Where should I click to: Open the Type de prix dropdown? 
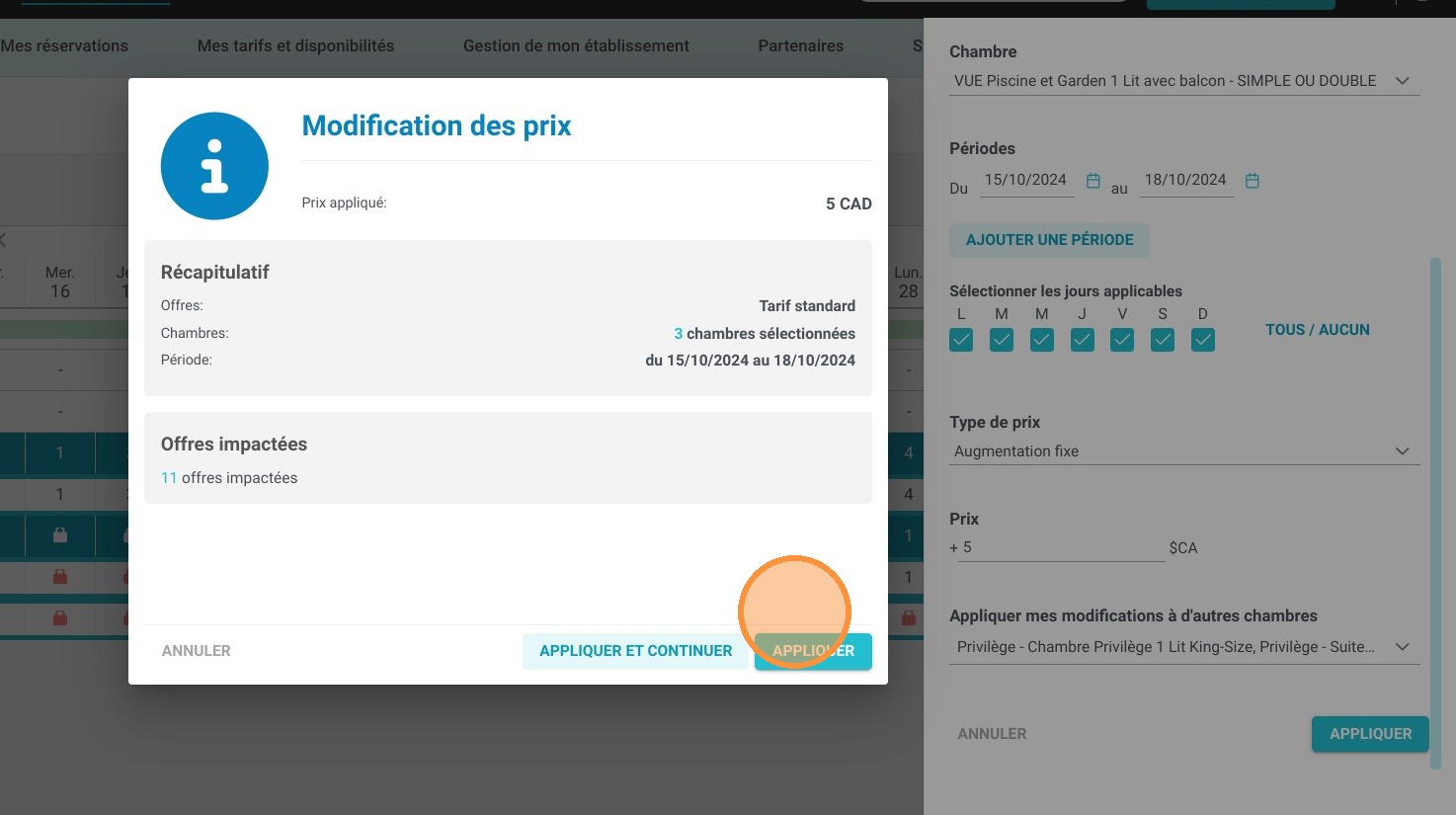pyautogui.click(x=1184, y=451)
